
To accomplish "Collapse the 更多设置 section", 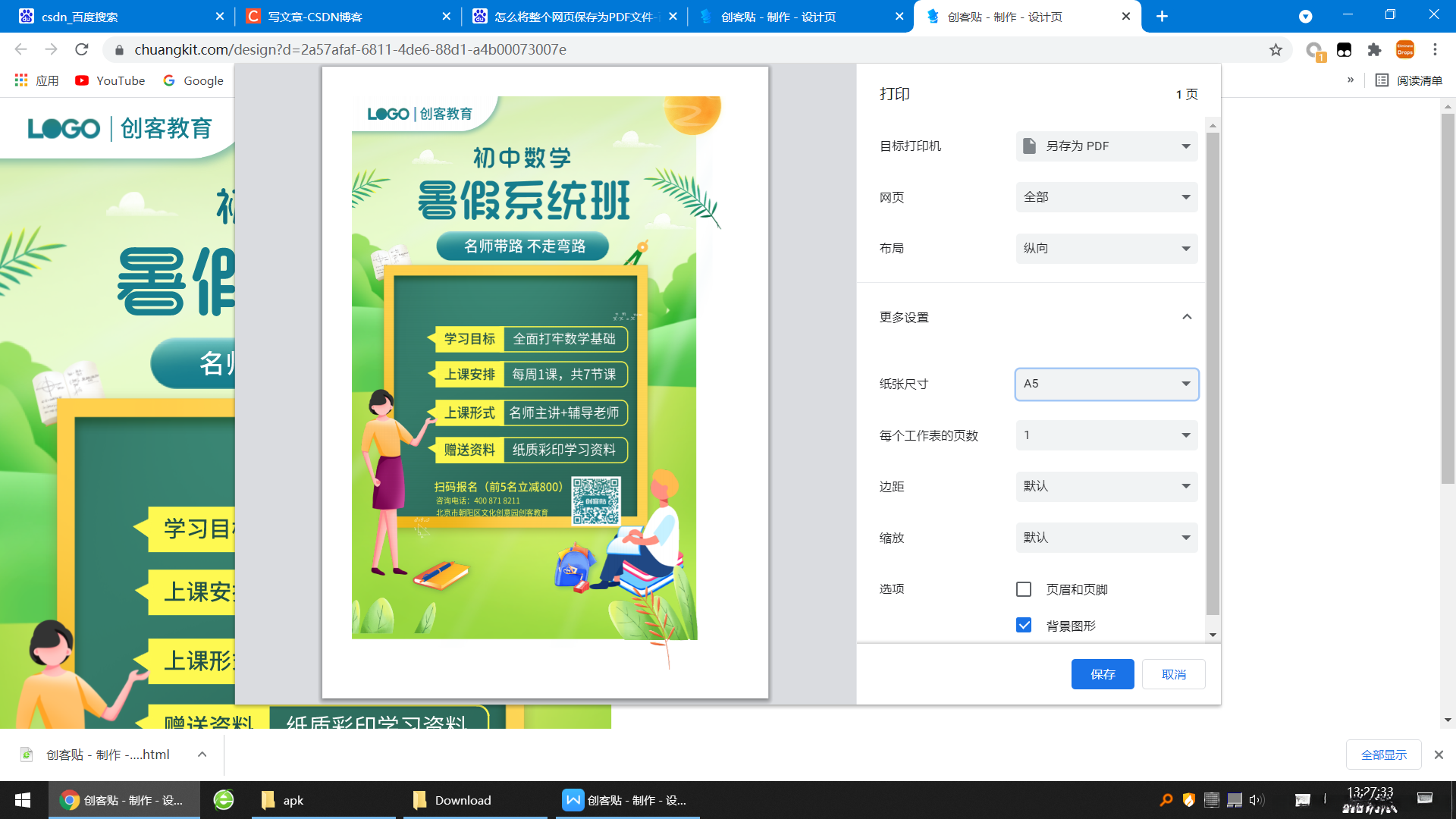I will 1187,317.
